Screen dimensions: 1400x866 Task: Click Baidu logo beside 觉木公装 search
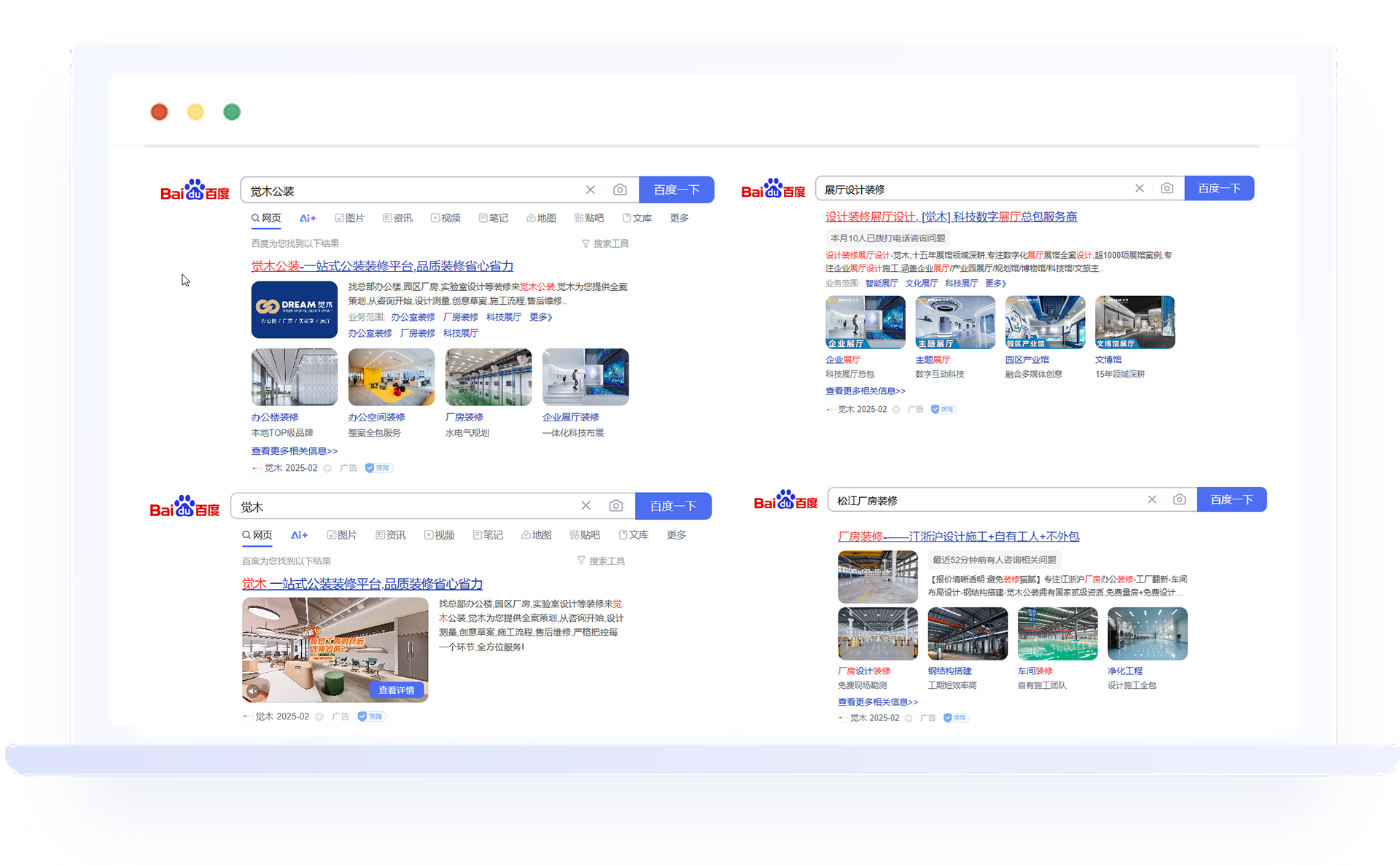tap(195, 190)
